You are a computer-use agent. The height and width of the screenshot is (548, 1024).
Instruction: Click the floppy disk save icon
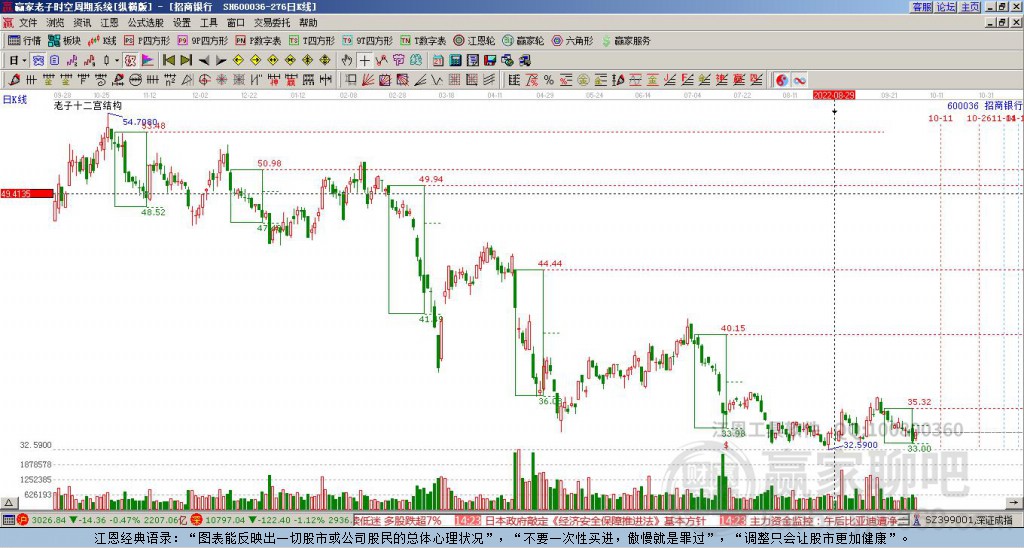[490, 60]
